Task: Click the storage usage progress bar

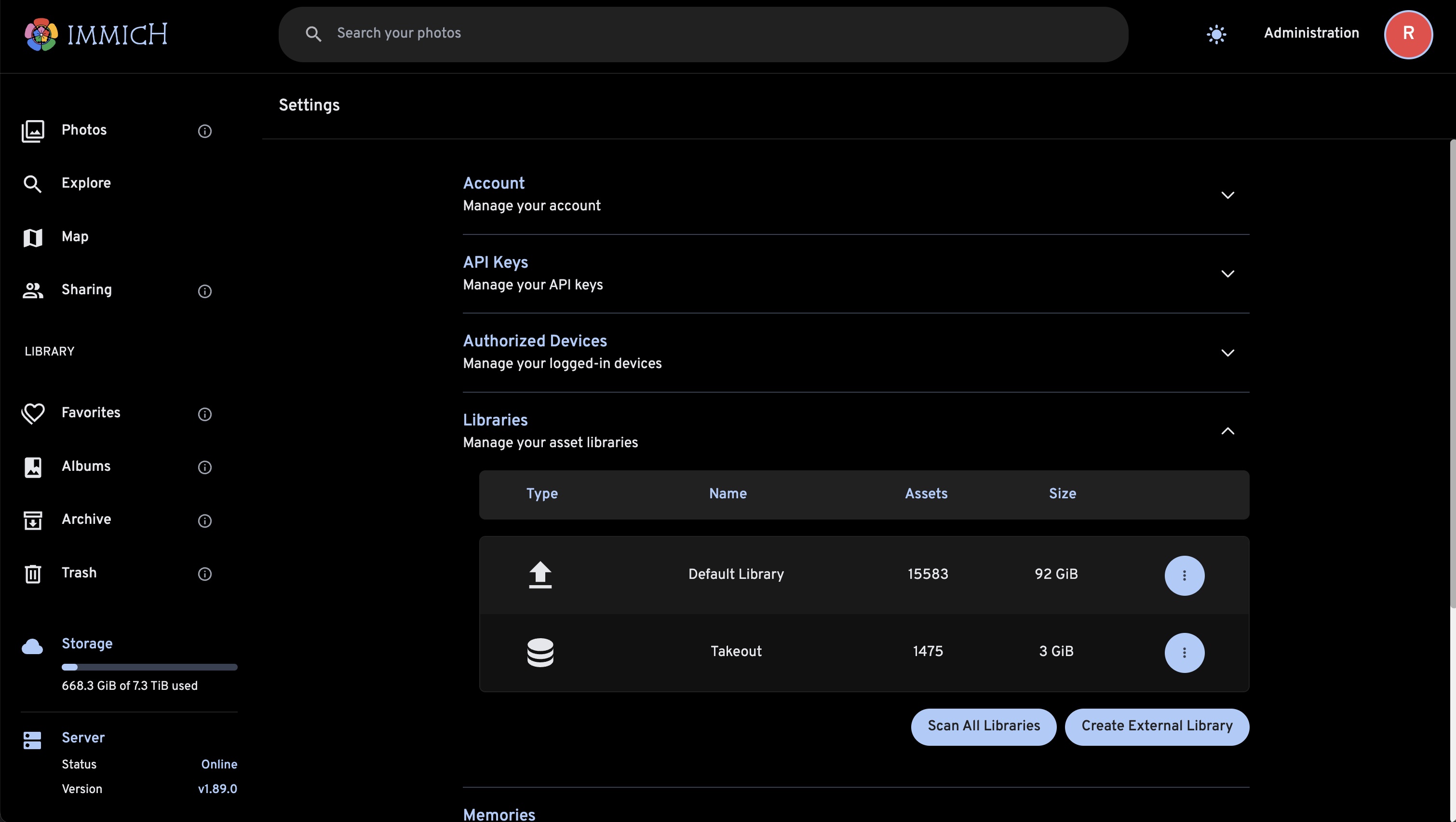Action: pyautogui.click(x=149, y=667)
